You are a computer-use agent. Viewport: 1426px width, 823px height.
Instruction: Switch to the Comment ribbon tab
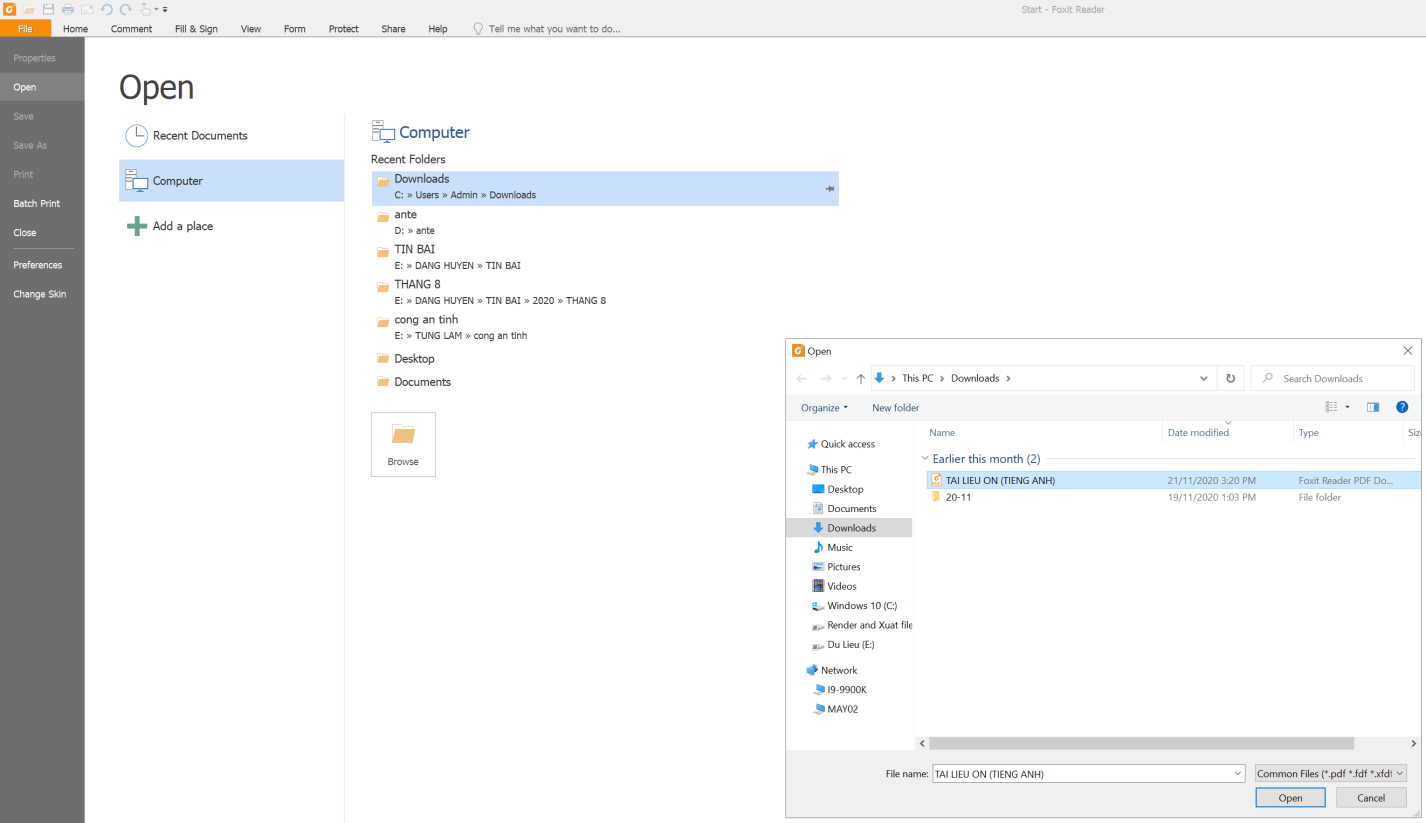pos(131,29)
